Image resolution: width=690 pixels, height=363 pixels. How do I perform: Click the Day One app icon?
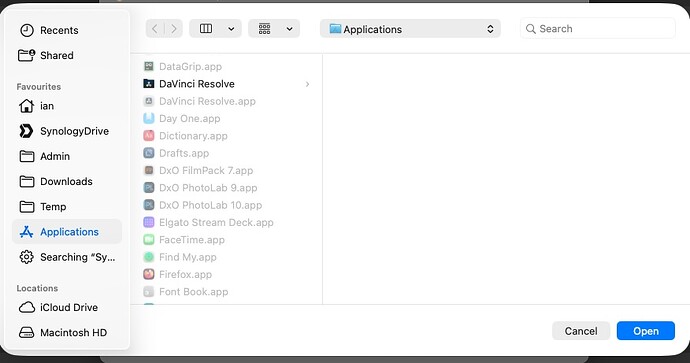(149, 118)
